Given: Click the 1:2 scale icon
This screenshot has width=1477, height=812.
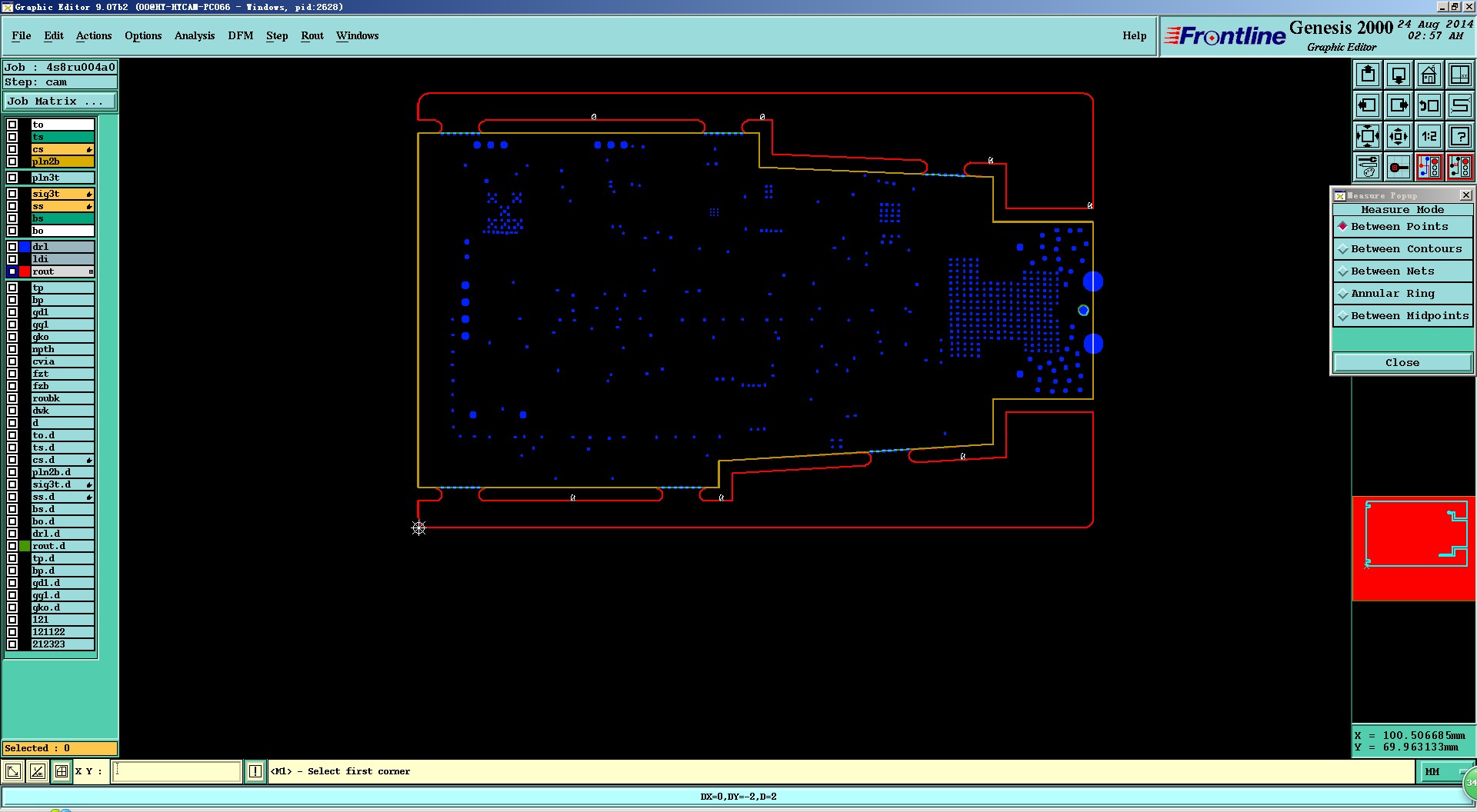Looking at the screenshot, I should pos(1429,136).
